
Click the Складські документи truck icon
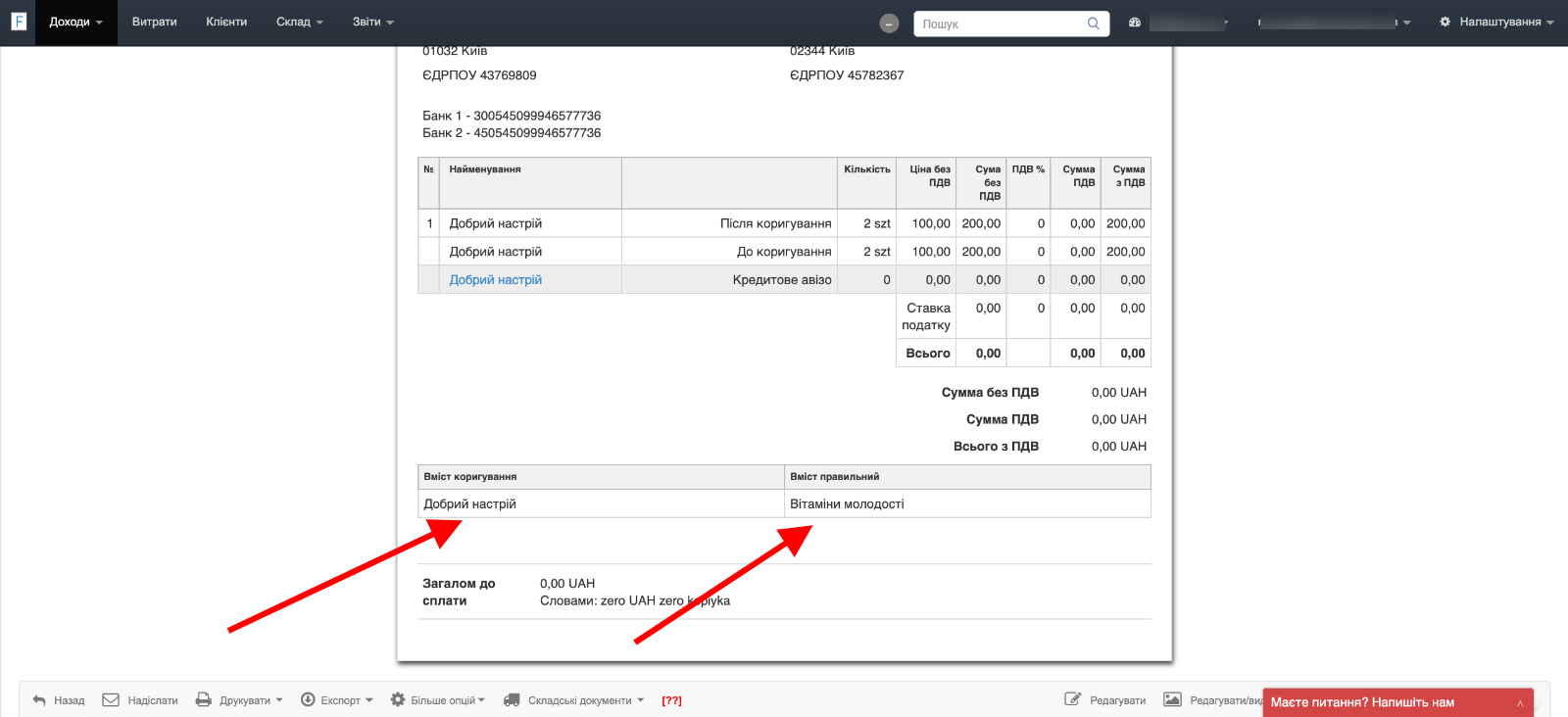[512, 700]
